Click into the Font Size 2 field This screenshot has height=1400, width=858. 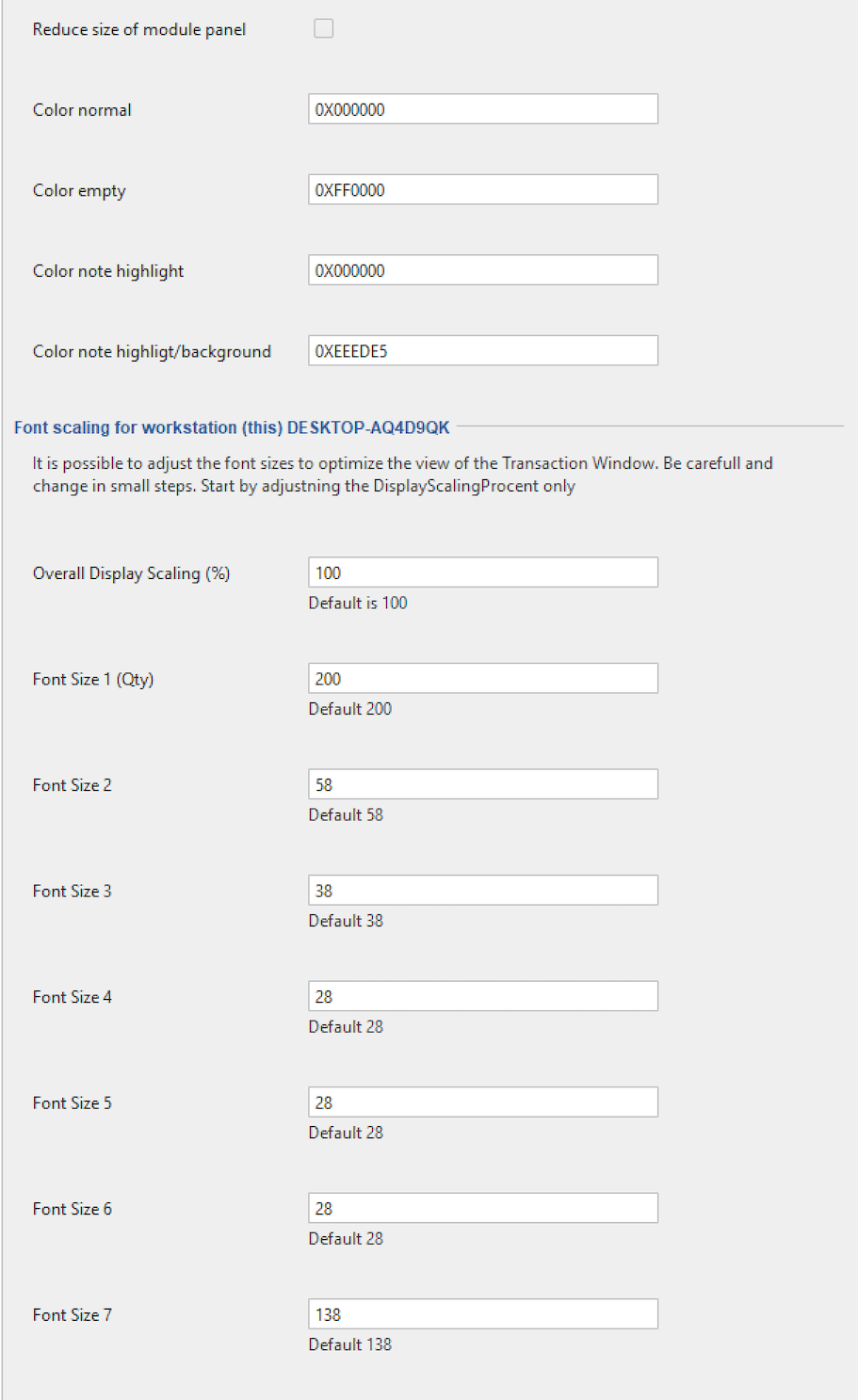click(x=483, y=784)
